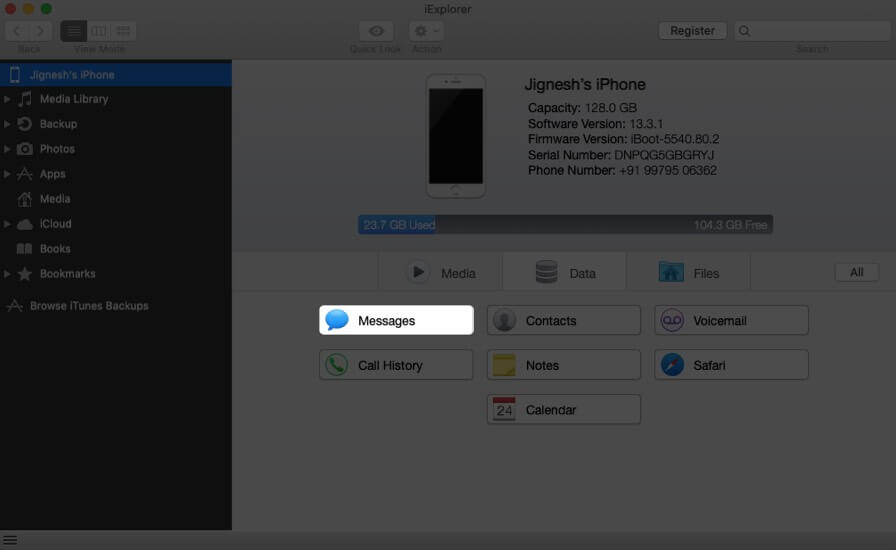Click the Register button
Viewport: 896px width, 550px height.
(692, 31)
